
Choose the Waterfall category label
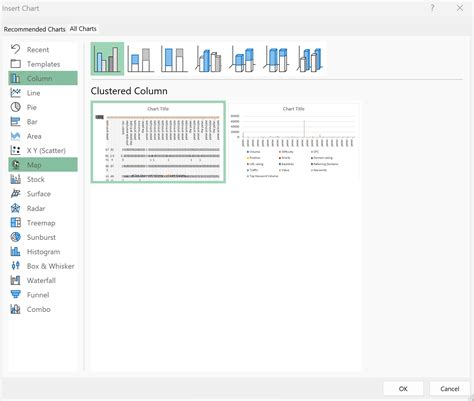[x=41, y=281]
